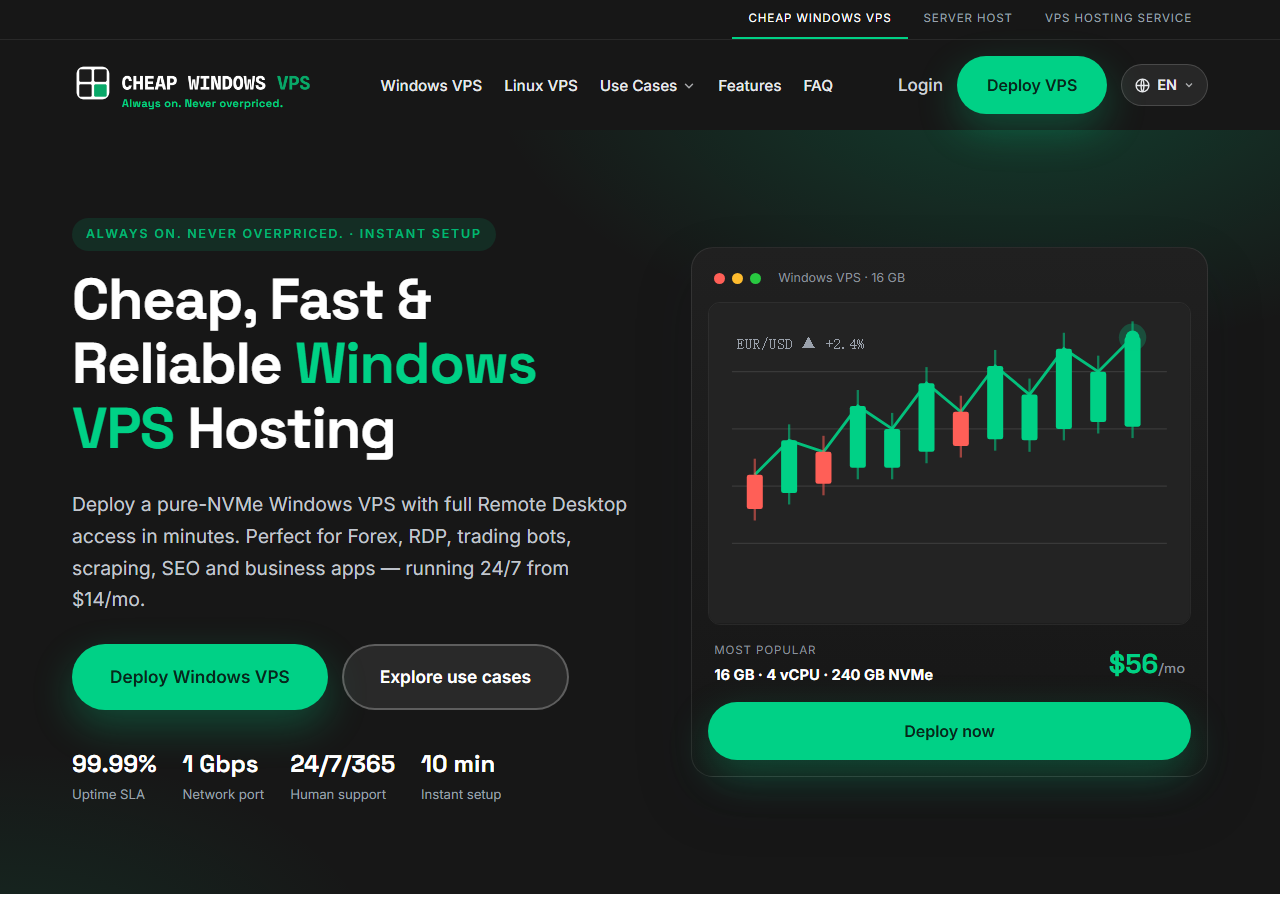Click the tagline 'Always on. Never overpriced.' under logo

(x=202, y=103)
